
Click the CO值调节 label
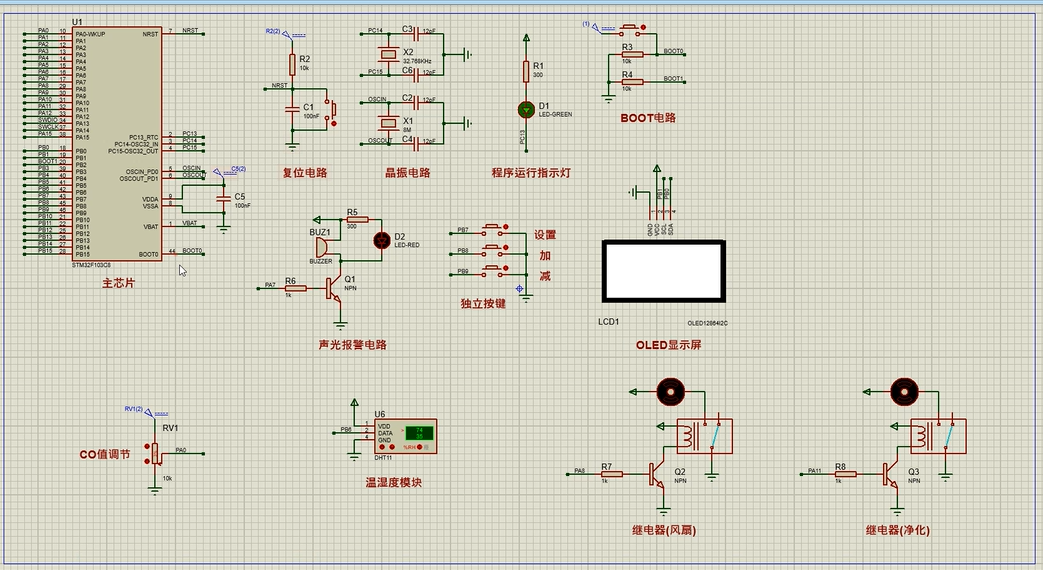coord(105,454)
